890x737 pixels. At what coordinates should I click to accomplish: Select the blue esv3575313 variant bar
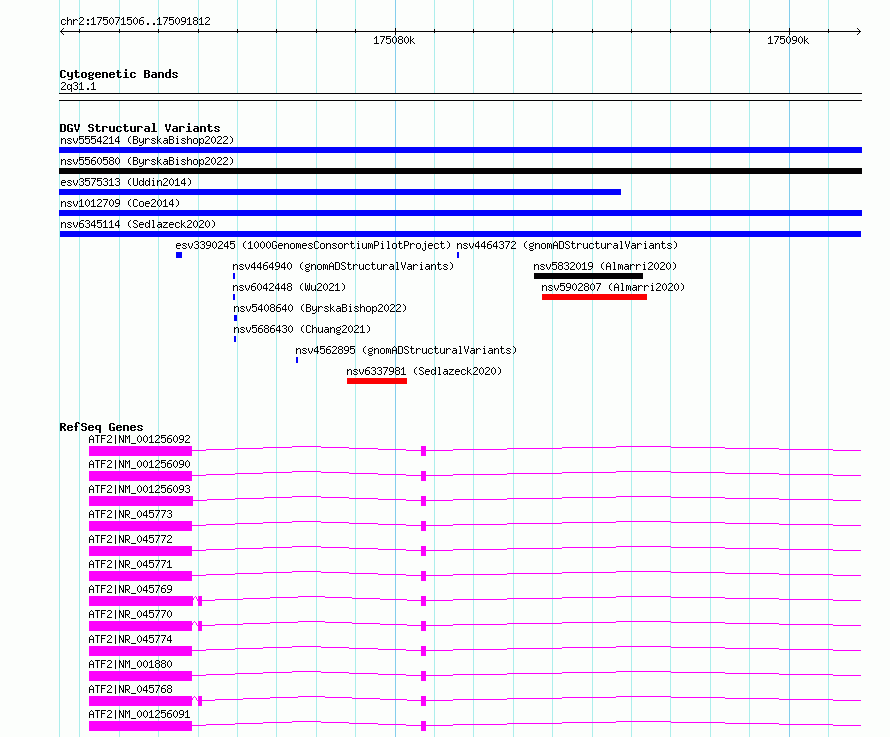point(340,192)
